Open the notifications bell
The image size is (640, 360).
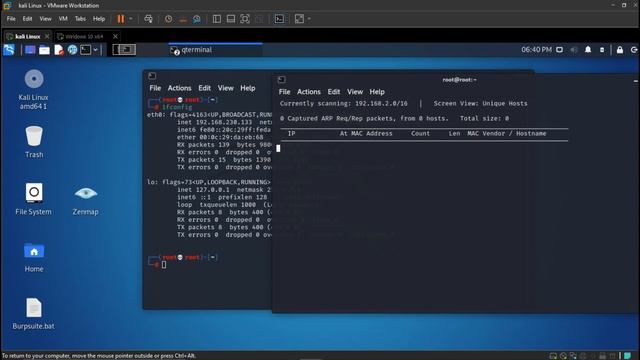pos(588,50)
